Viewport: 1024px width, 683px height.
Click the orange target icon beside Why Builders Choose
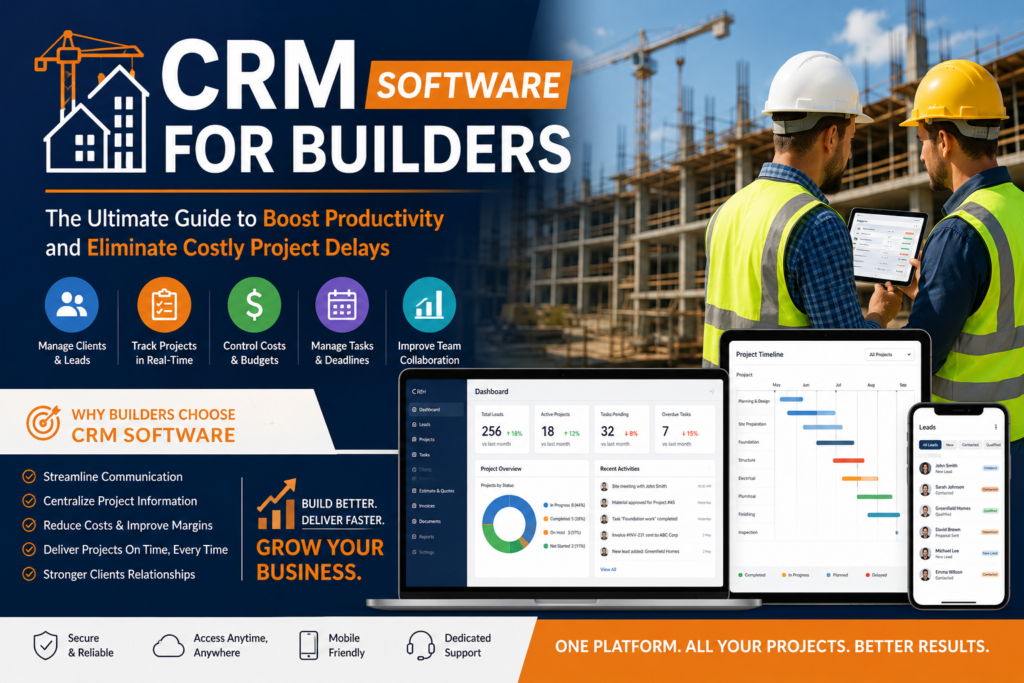[x=43, y=422]
